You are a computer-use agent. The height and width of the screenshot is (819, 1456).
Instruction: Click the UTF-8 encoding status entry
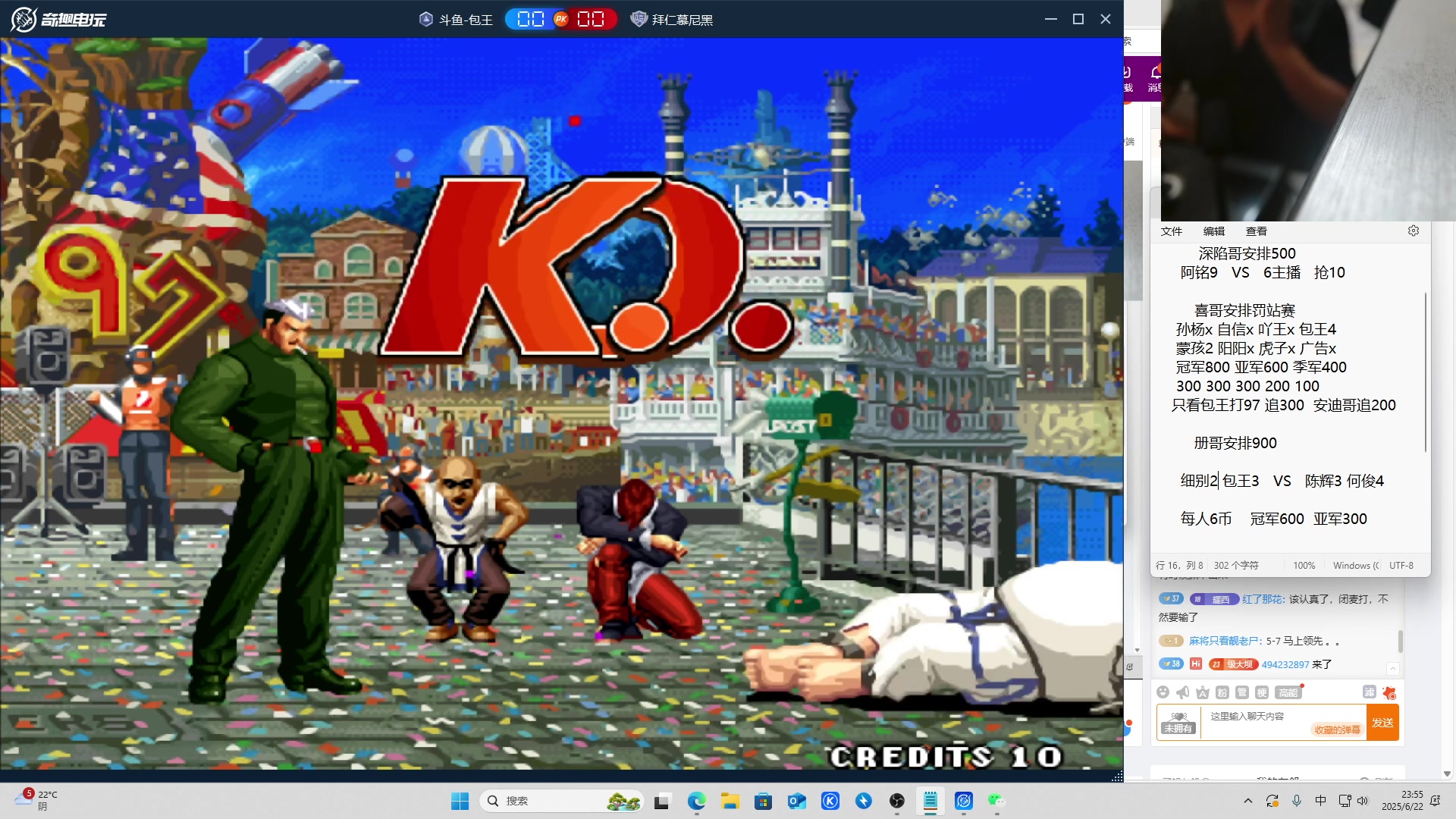(x=1401, y=565)
